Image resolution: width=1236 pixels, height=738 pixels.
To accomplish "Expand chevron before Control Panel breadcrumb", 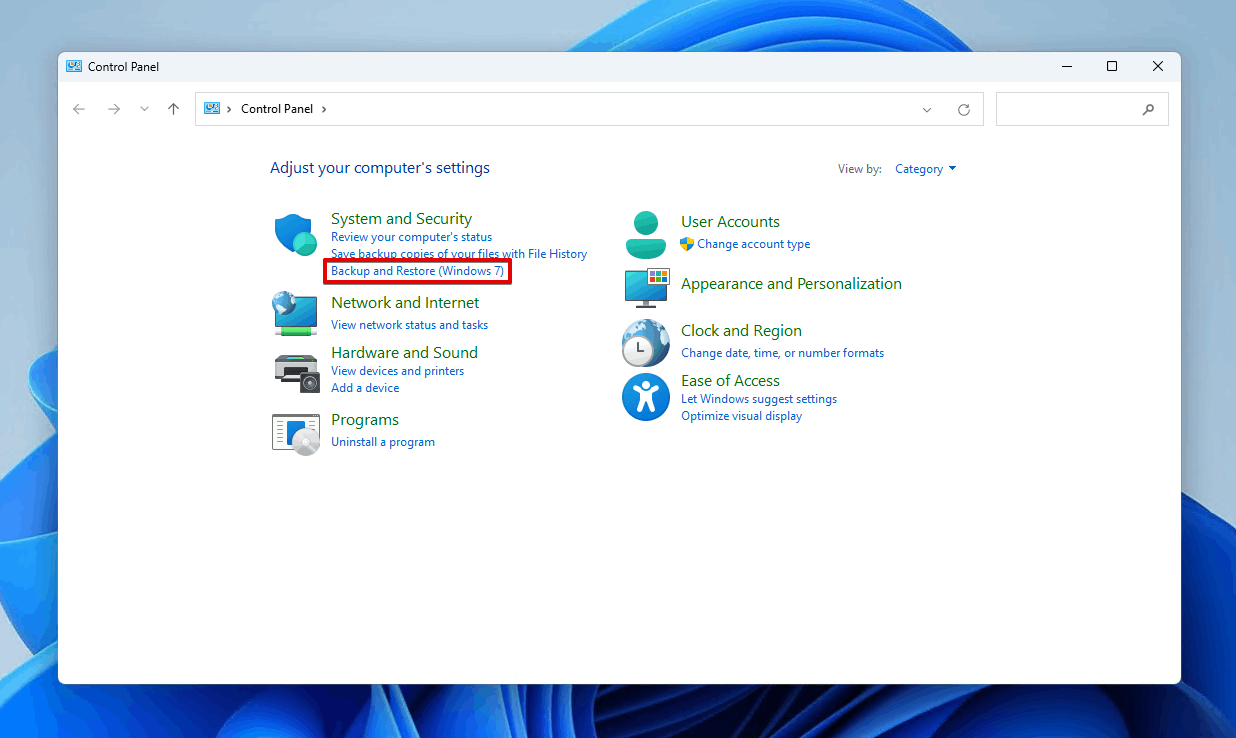I will coord(229,109).
